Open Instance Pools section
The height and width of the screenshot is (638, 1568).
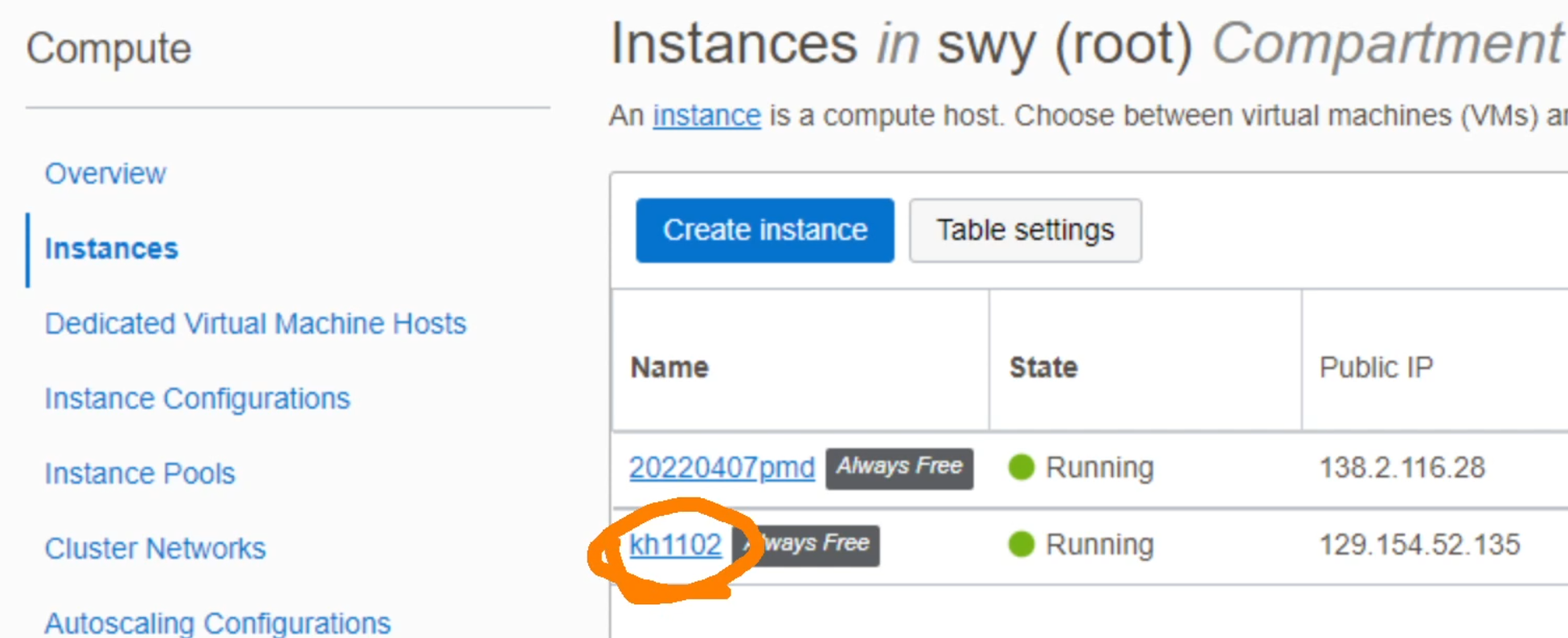click(x=140, y=473)
